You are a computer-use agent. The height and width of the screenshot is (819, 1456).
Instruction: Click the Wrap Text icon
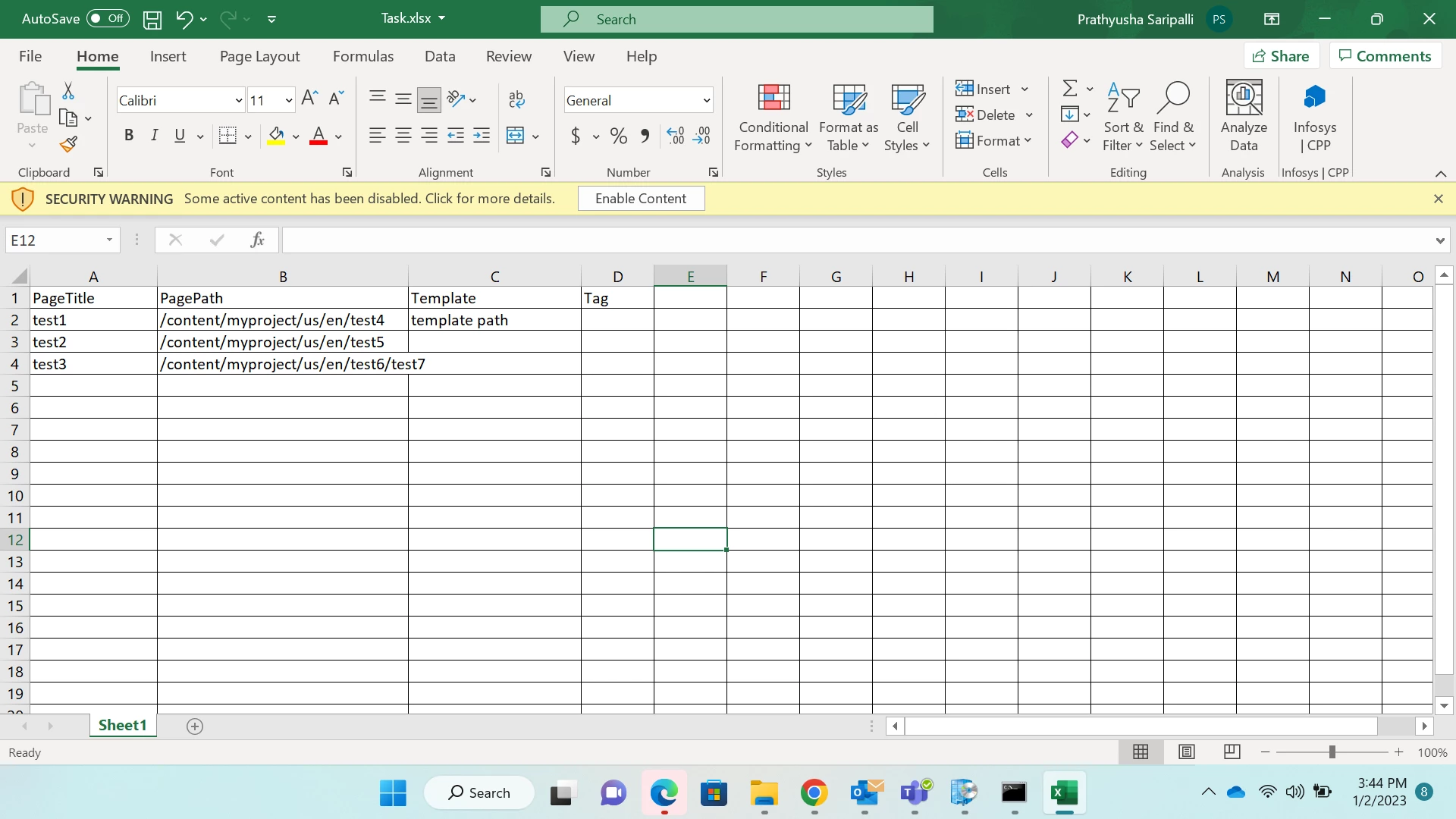point(516,99)
